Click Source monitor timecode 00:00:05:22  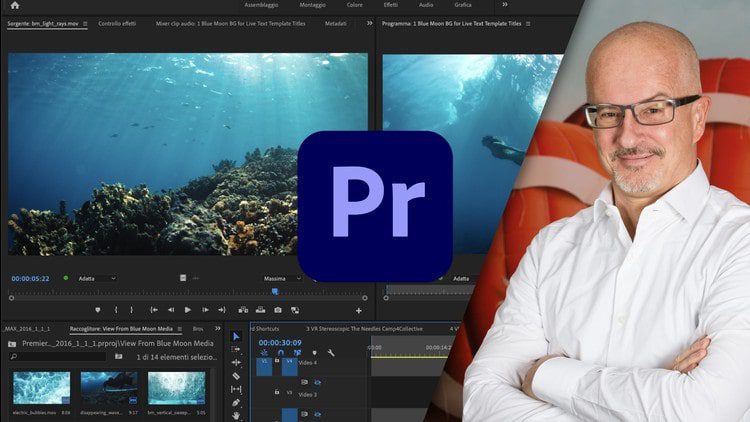[x=30, y=278]
